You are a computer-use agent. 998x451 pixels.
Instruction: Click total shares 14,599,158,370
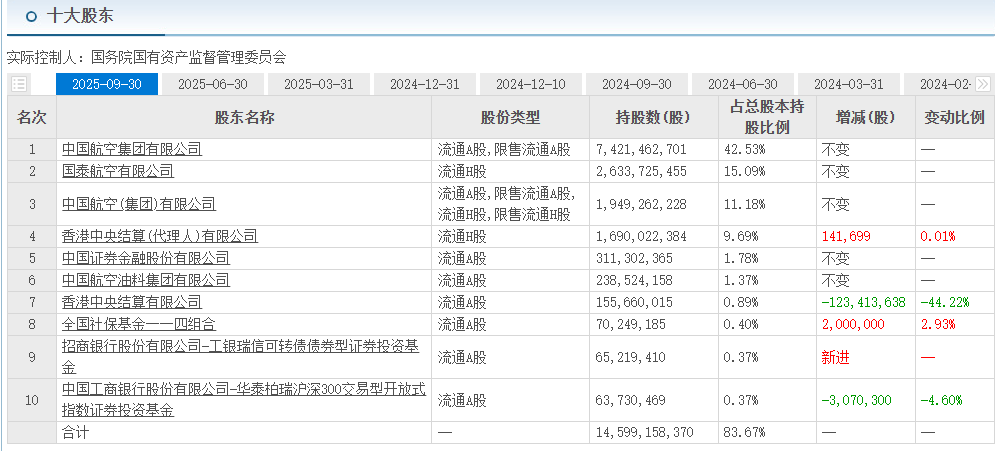pos(645,433)
